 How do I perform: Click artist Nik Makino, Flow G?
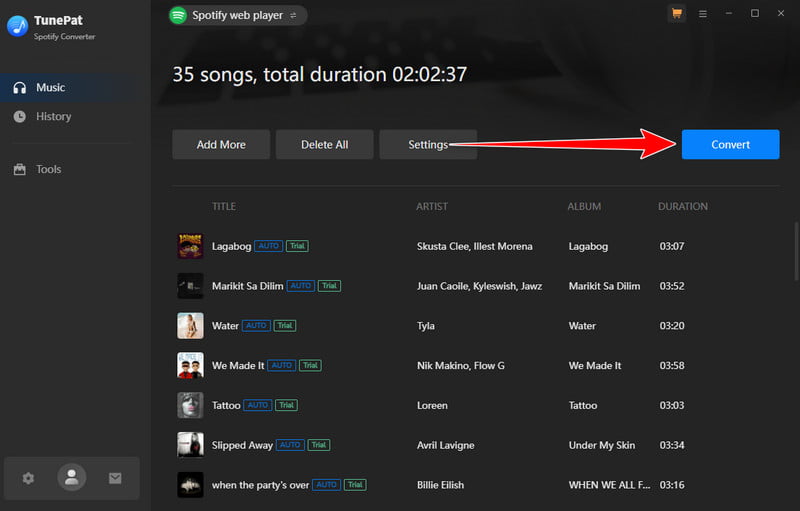pyautogui.click(x=460, y=366)
